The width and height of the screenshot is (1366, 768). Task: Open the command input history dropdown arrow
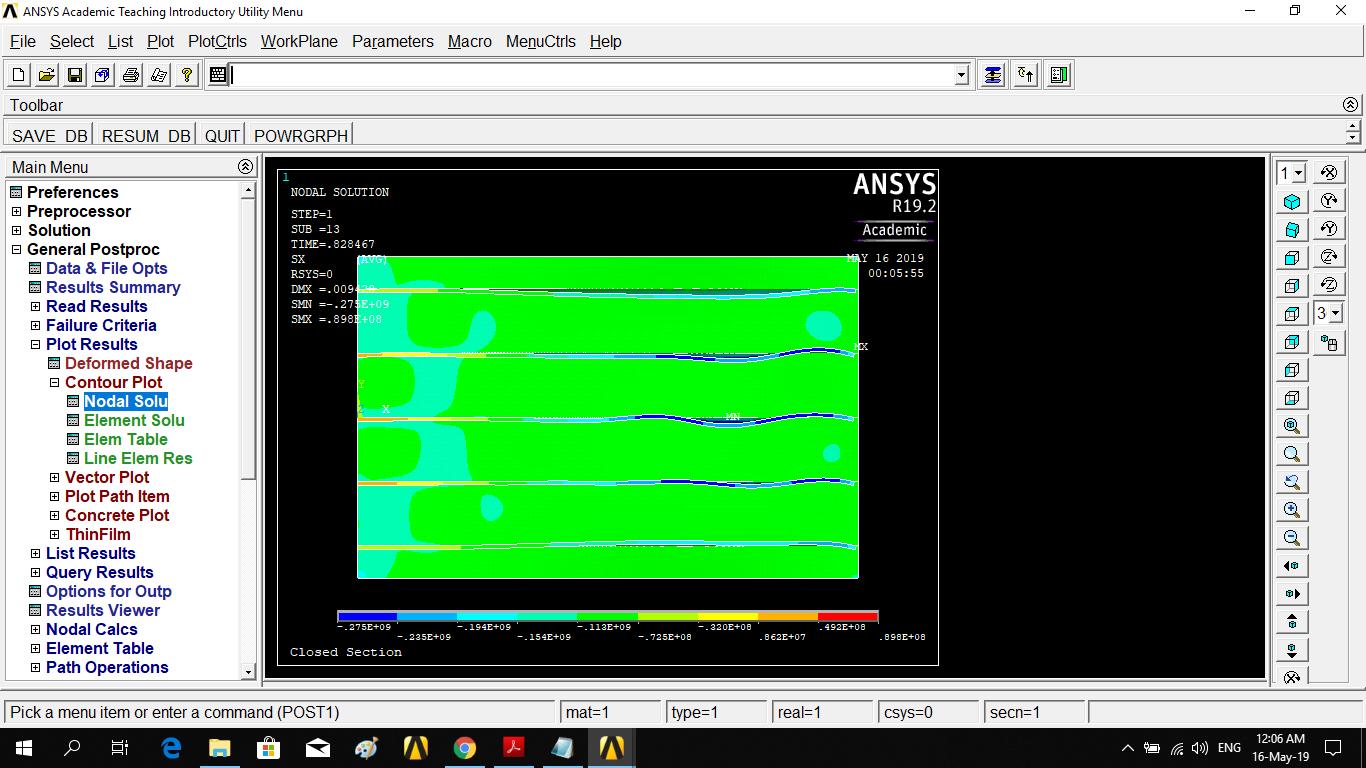(962, 75)
